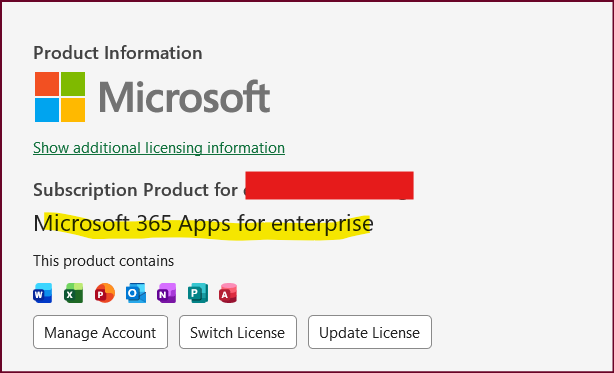Screen dimensions: 614x373
Task: Click the Word app icon
Action: (43, 293)
